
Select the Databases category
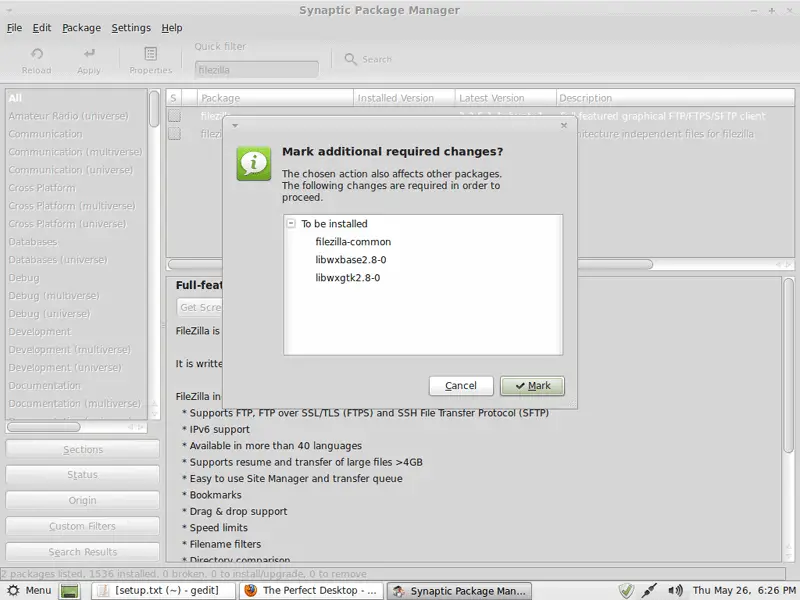[x=77, y=242]
